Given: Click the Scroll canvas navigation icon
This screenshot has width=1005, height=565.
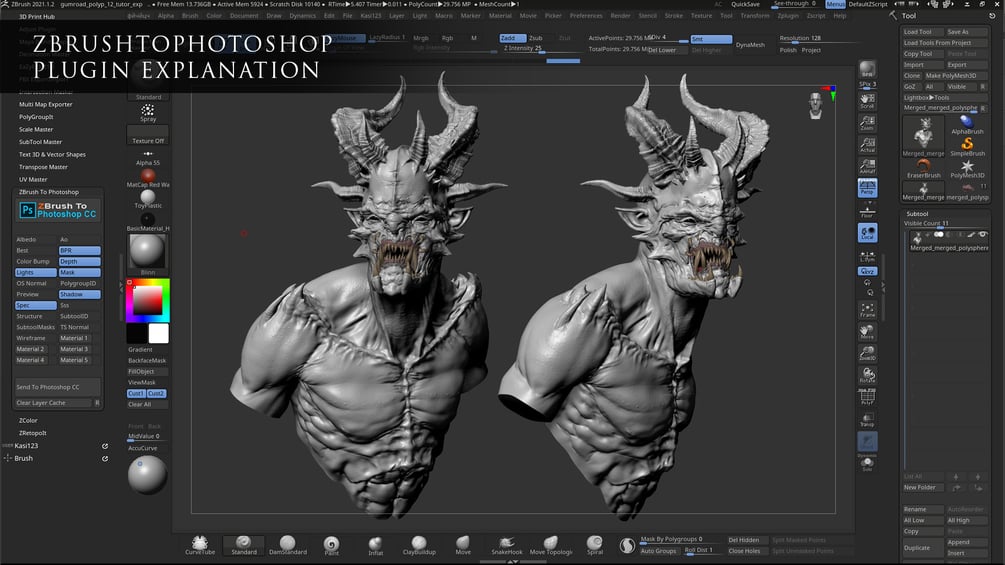Looking at the screenshot, I should coord(867,101).
